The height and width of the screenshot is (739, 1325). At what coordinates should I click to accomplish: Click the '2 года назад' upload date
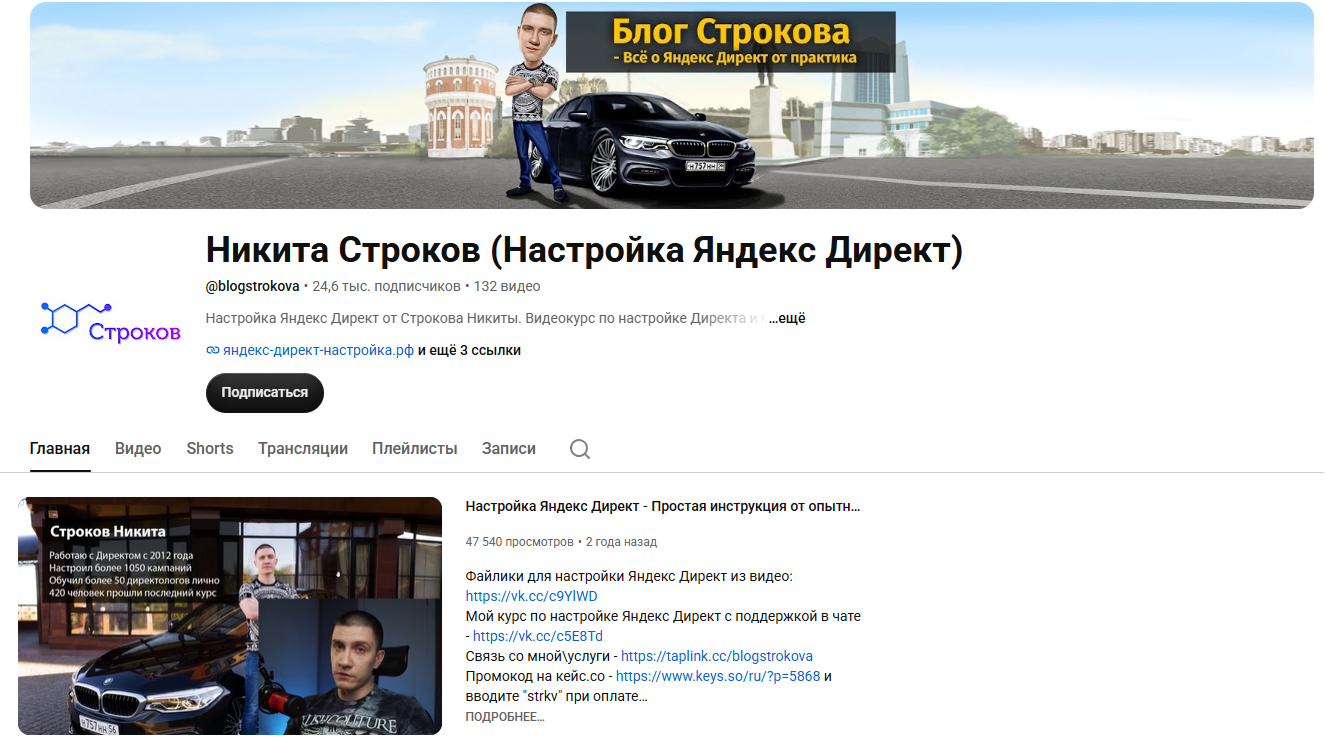click(621, 542)
